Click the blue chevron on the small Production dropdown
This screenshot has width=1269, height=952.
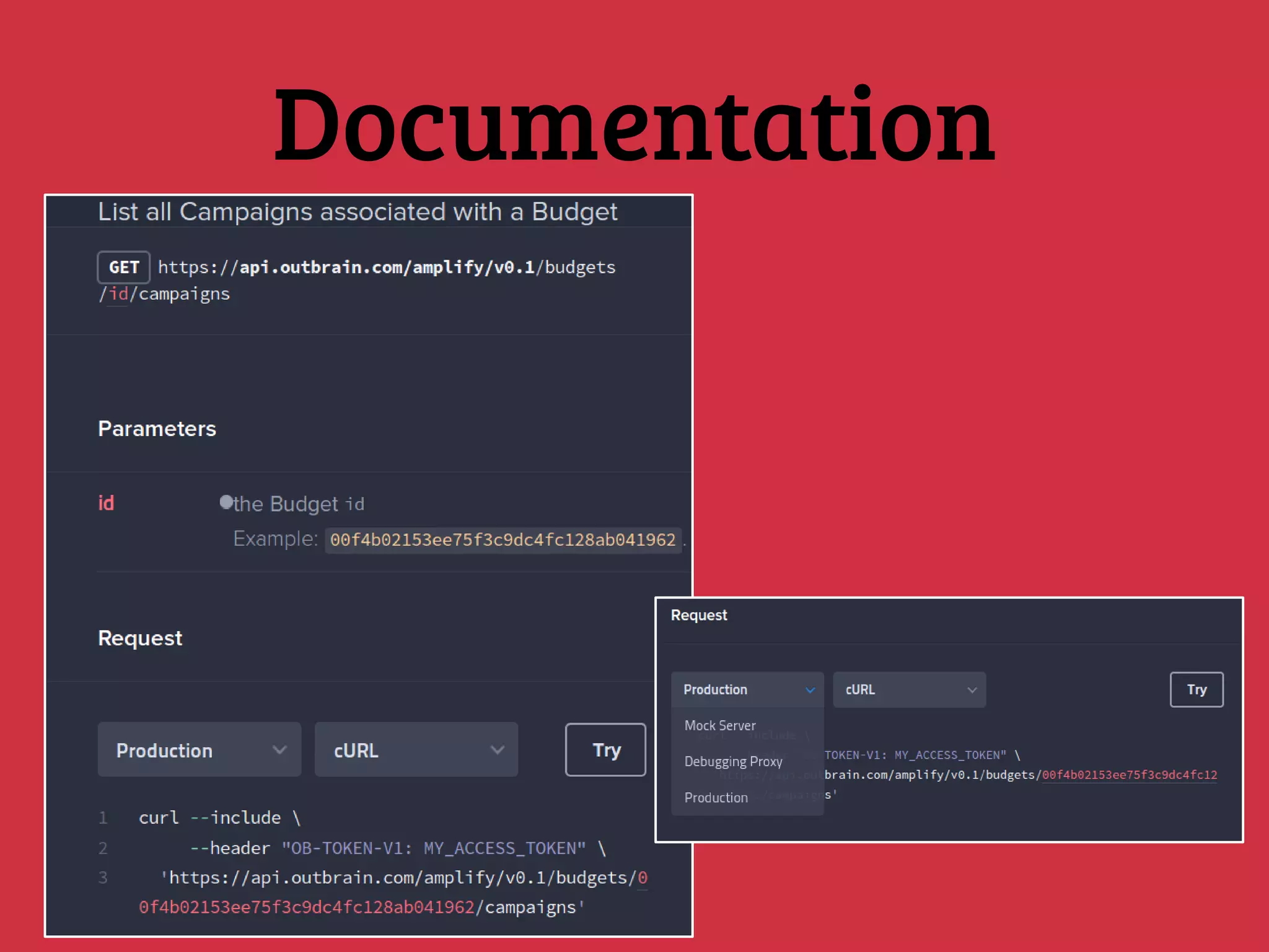(810, 690)
